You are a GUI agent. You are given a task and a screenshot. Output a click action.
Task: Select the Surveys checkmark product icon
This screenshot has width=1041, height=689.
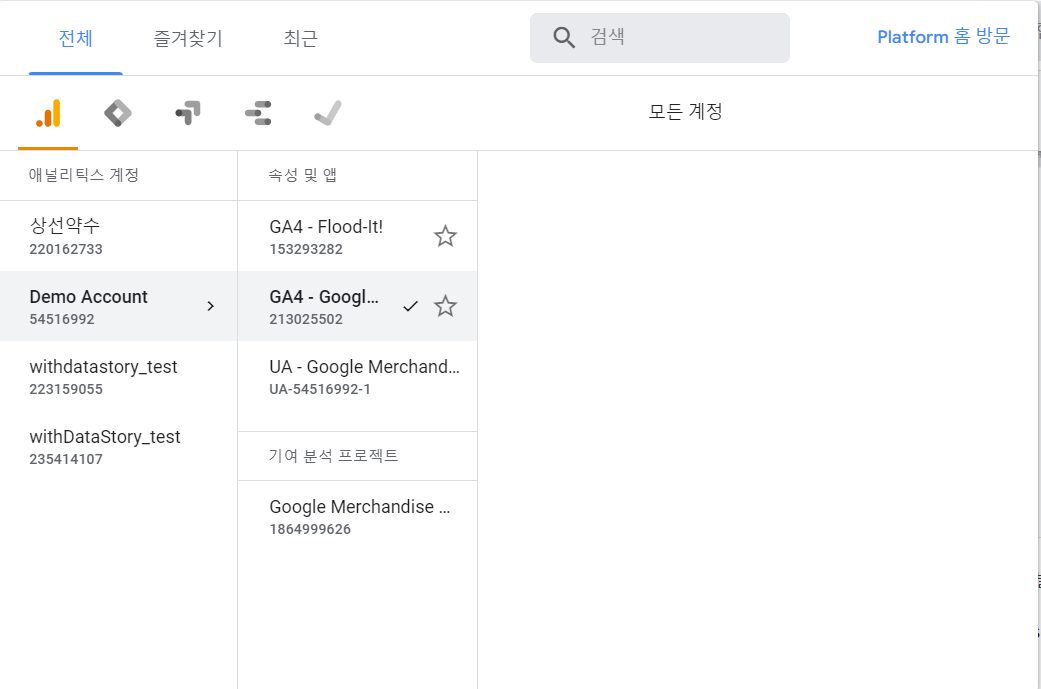pos(328,113)
